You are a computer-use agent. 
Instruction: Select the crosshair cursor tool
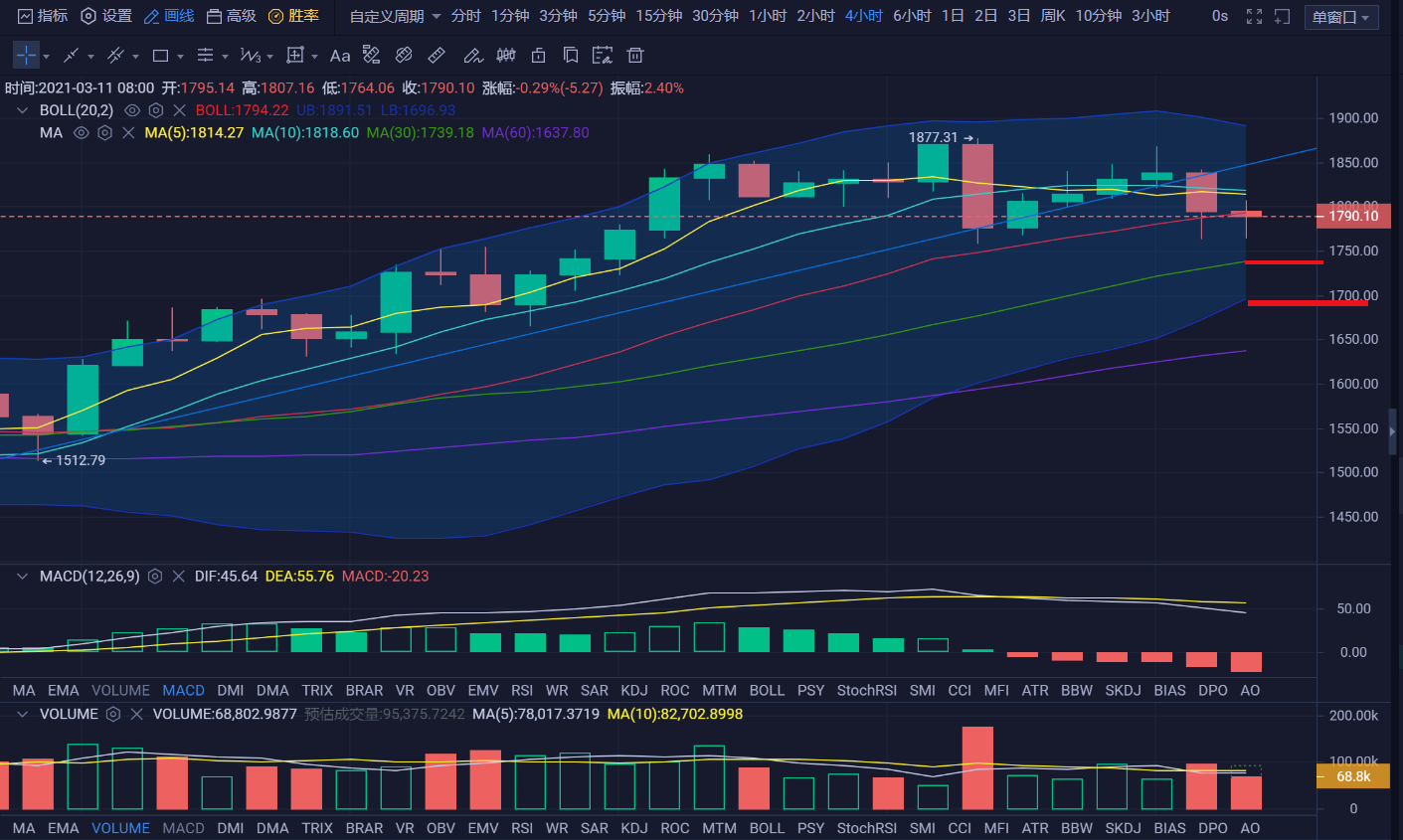26,56
